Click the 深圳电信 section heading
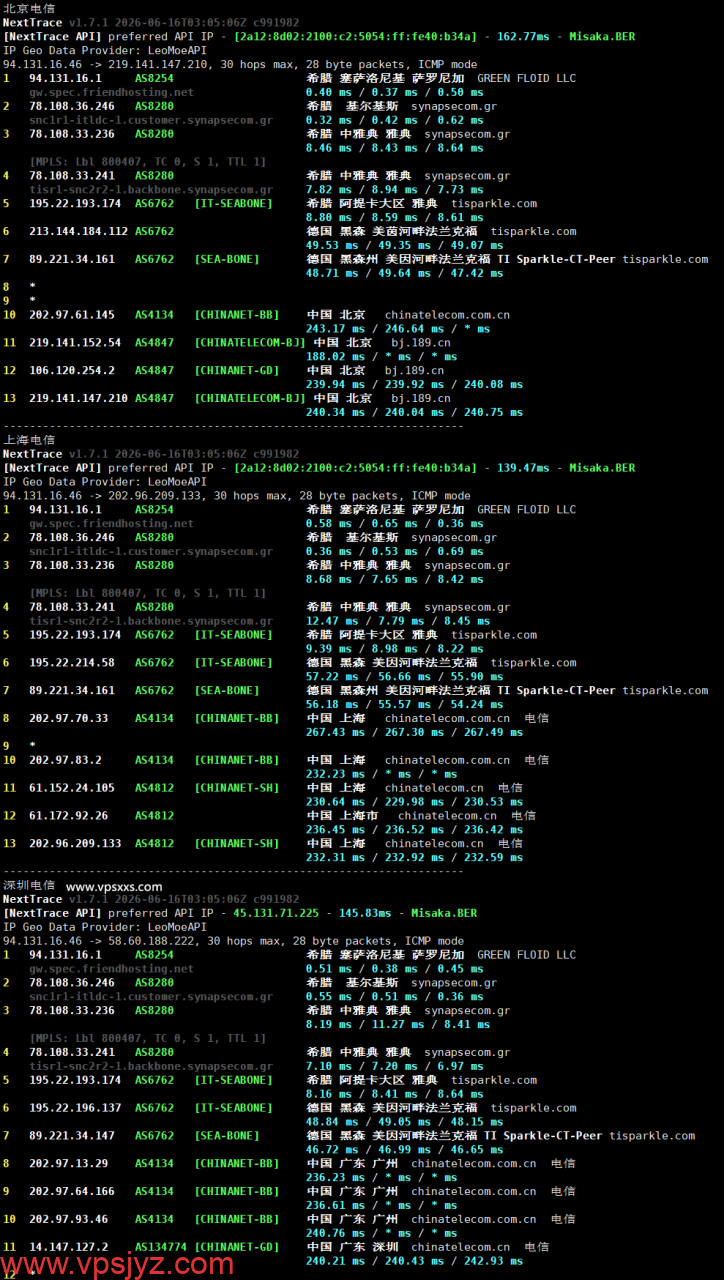Image resolution: width=724 pixels, height=1280 pixels. [29, 885]
